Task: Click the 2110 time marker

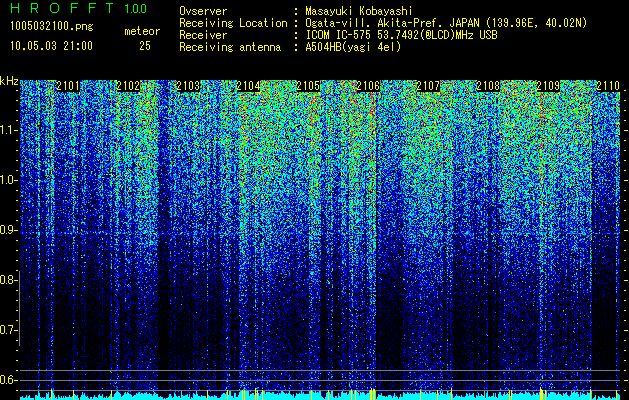Action: click(608, 86)
